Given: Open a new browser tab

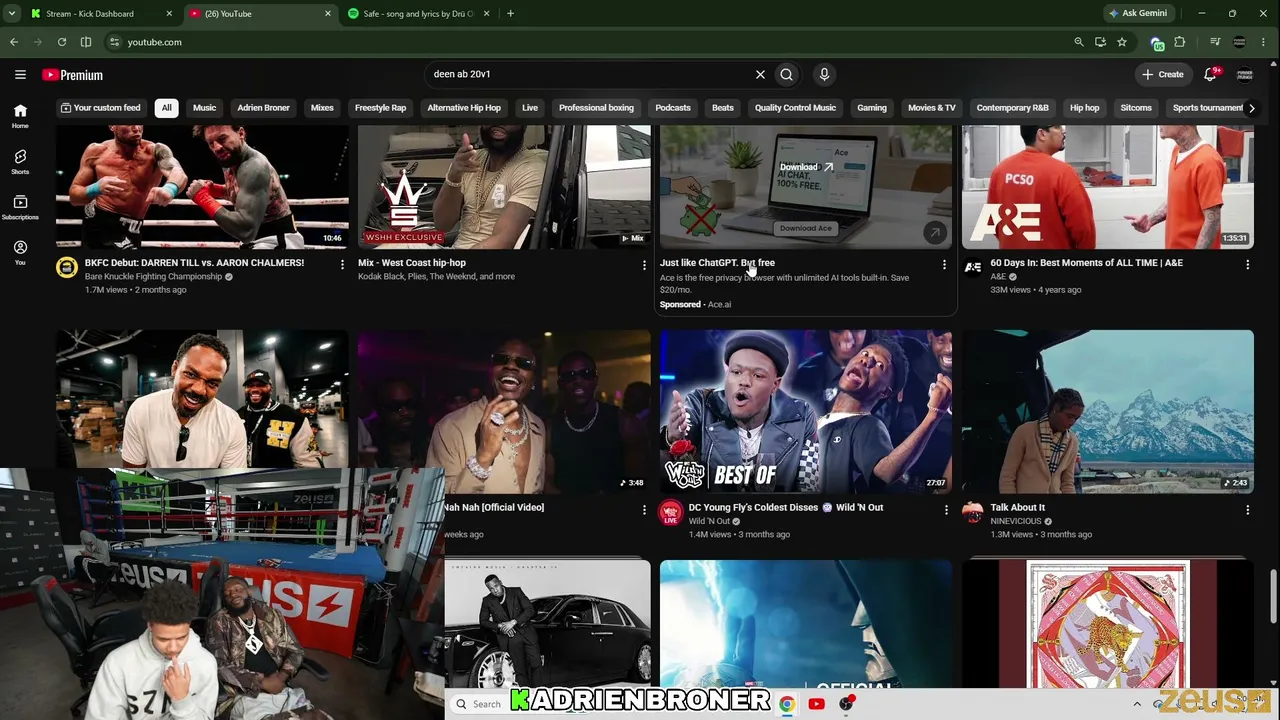Looking at the screenshot, I should 510,14.
